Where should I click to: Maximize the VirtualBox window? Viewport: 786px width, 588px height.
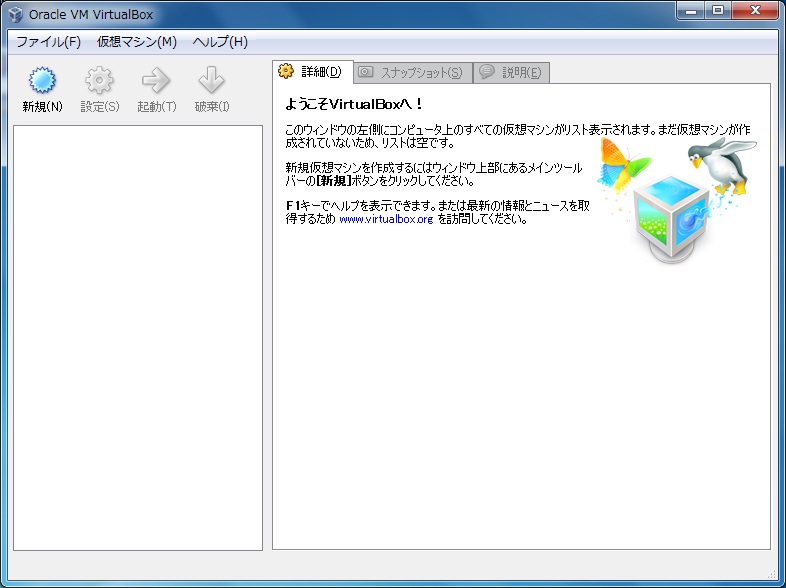(x=718, y=11)
